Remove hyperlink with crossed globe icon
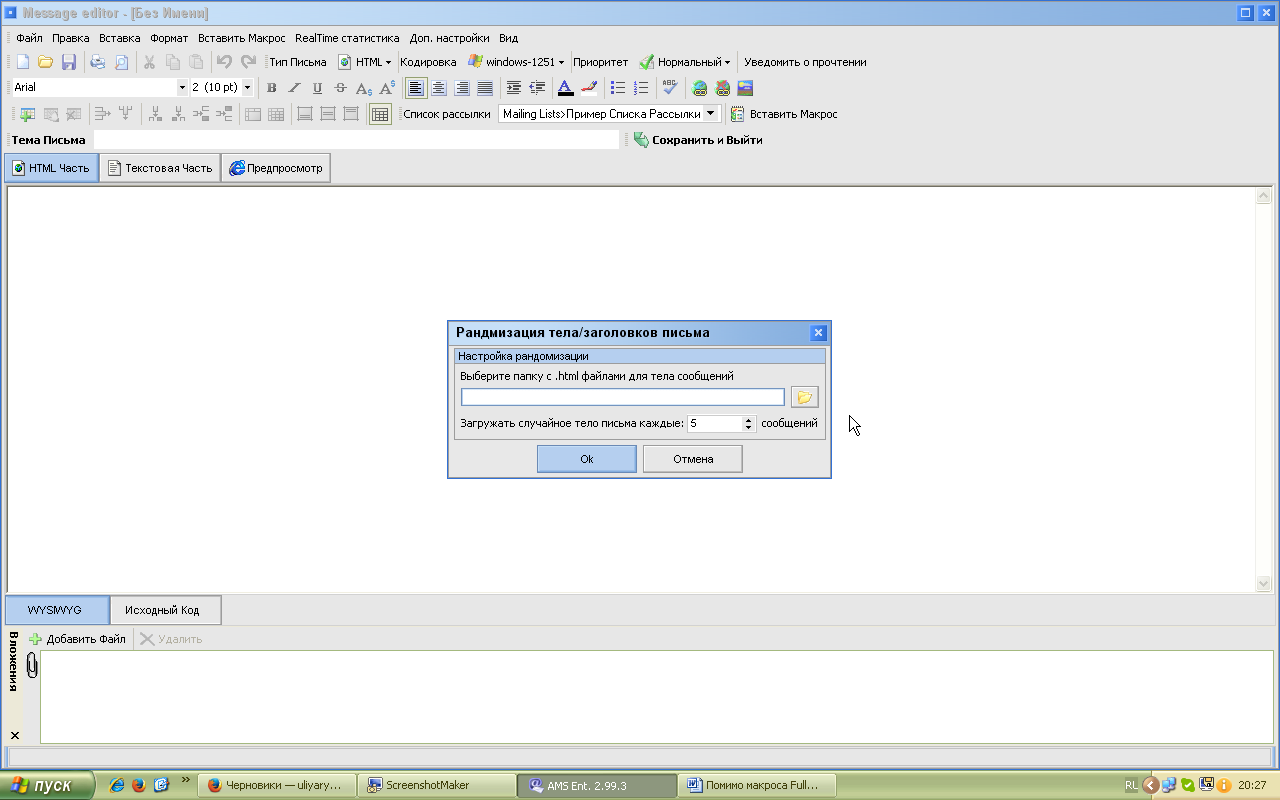The height and width of the screenshot is (800, 1280). (722, 88)
